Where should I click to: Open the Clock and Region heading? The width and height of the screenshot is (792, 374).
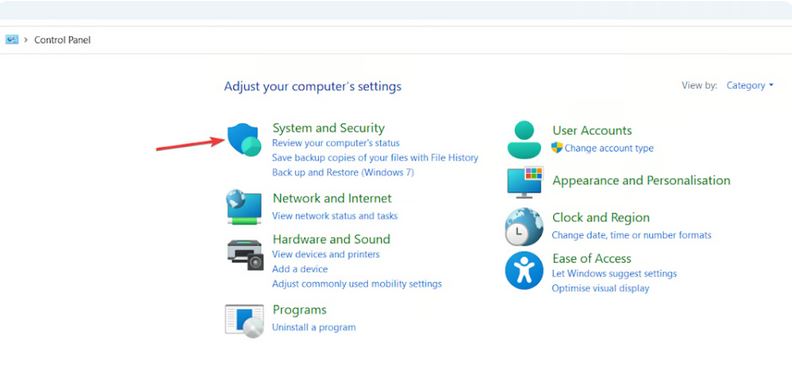(601, 217)
